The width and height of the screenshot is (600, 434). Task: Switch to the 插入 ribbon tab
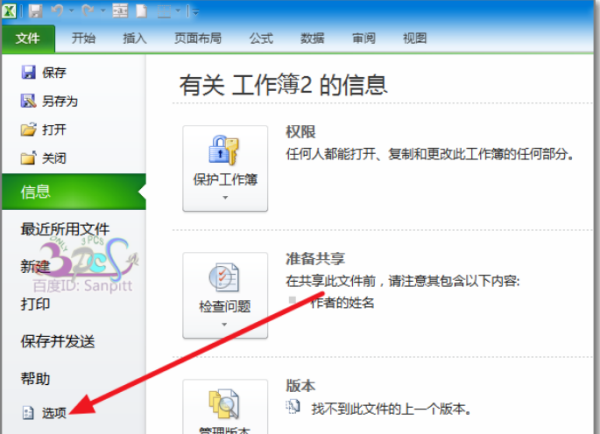click(x=134, y=38)
